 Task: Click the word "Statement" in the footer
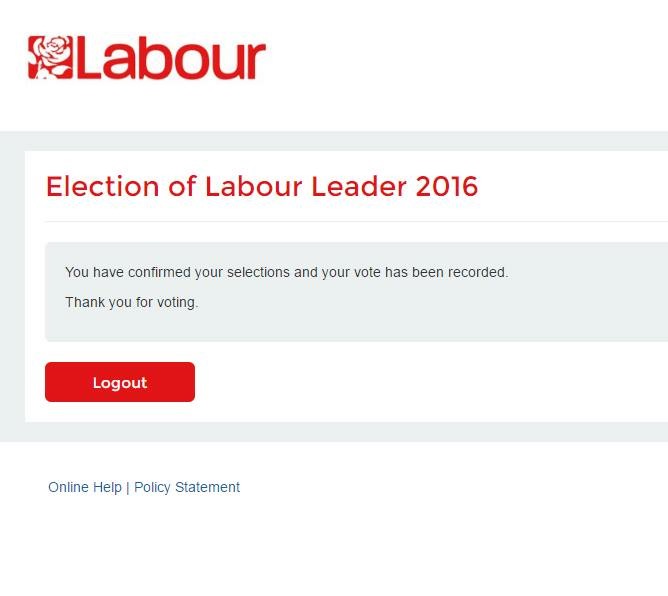pyautogui.click(x=207, y=487)
